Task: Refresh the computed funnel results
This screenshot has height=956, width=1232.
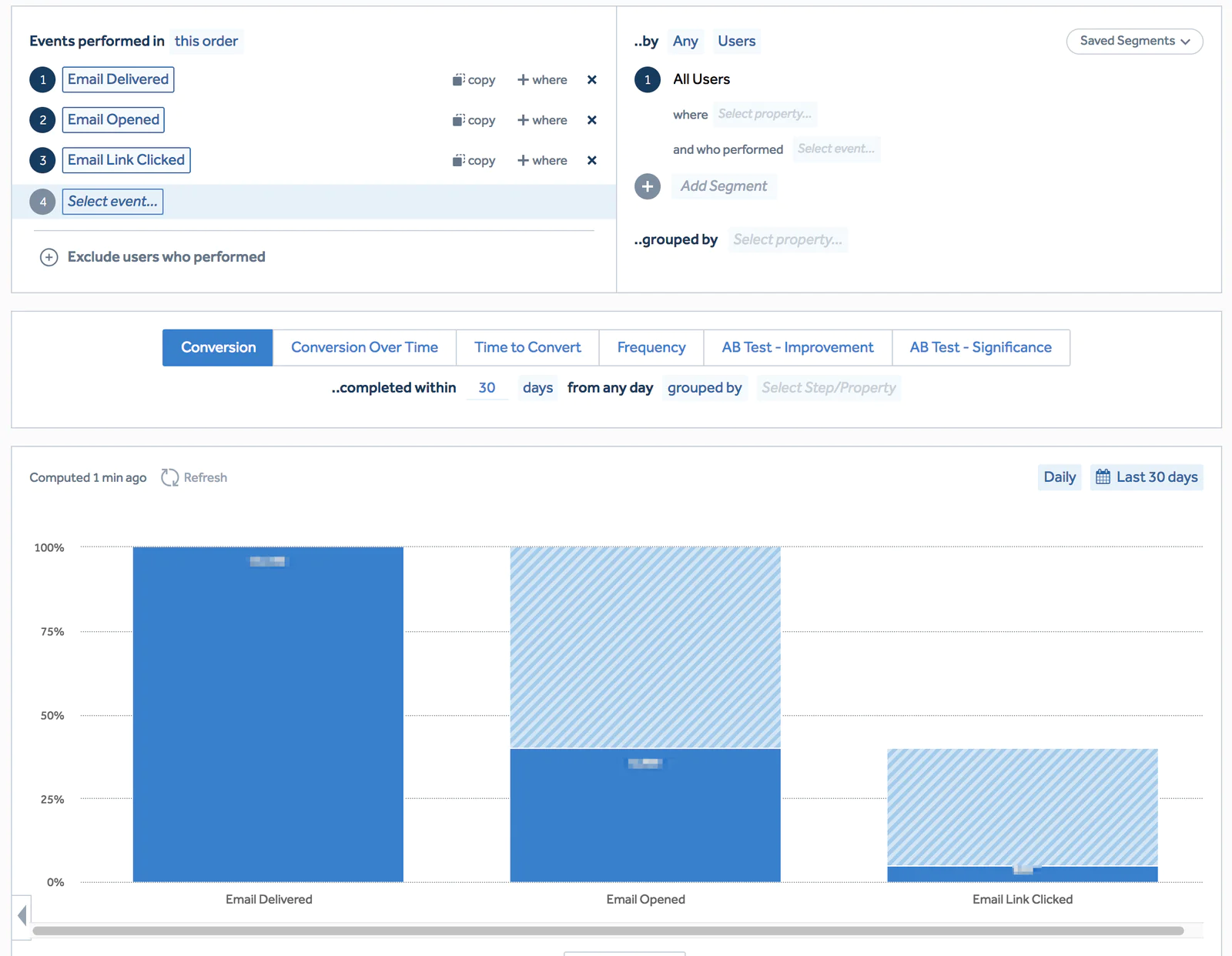Action: click(x=194, y=477)
